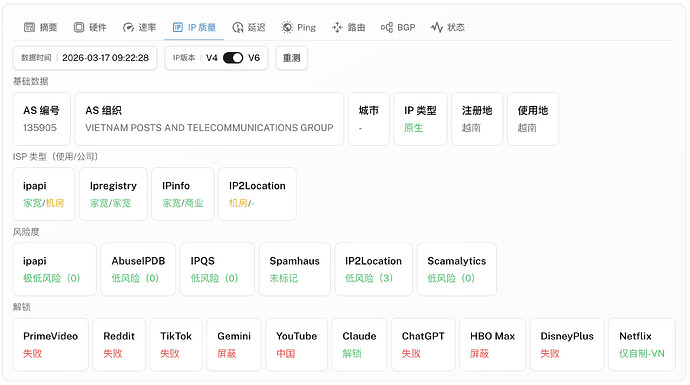The width and height of the screenshot is (690, 385).
Task: Click the 重测 retest button
Action: (291, 58)
